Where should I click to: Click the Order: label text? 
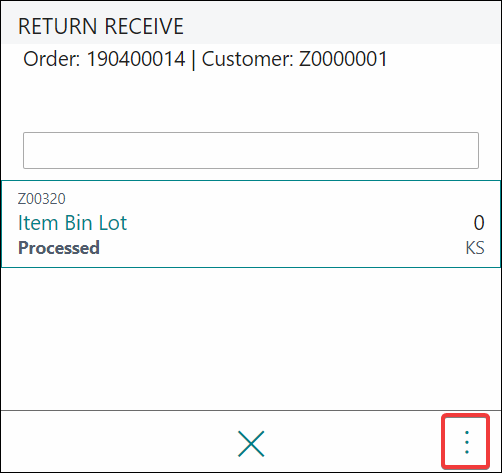coord(52,59)
